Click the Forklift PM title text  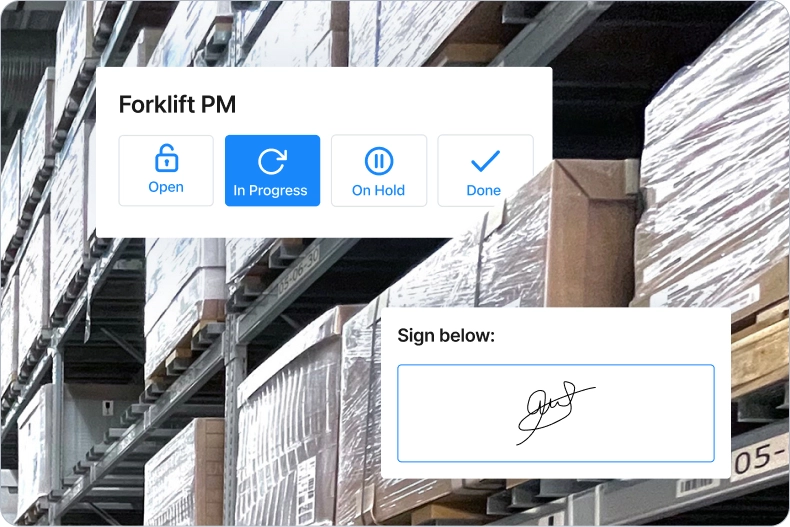[177, 104]
